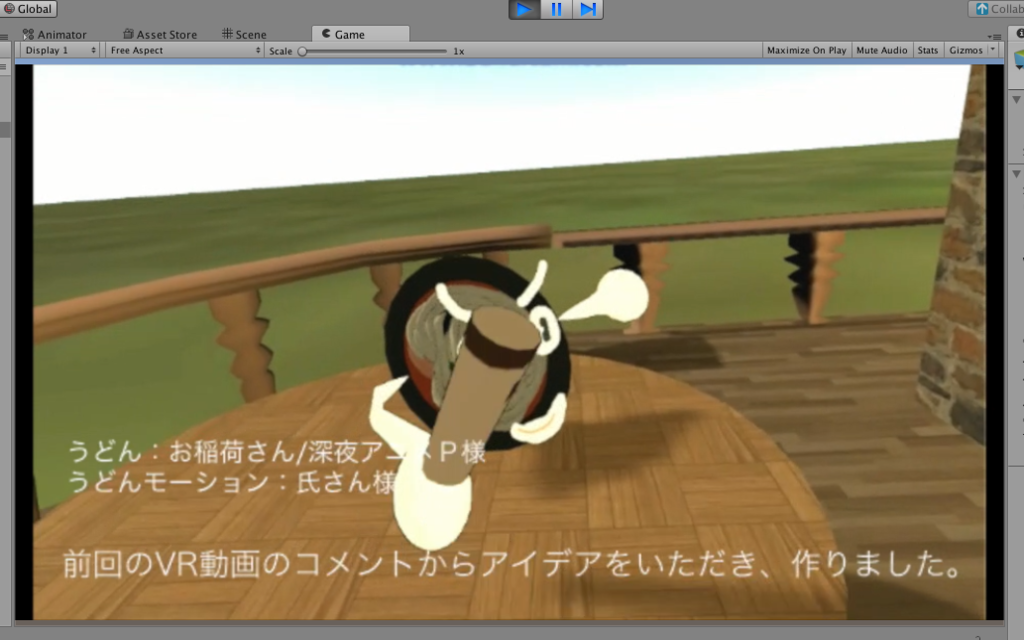Toggle Mute Audio

pyautogui.click(x=882, y=50)
